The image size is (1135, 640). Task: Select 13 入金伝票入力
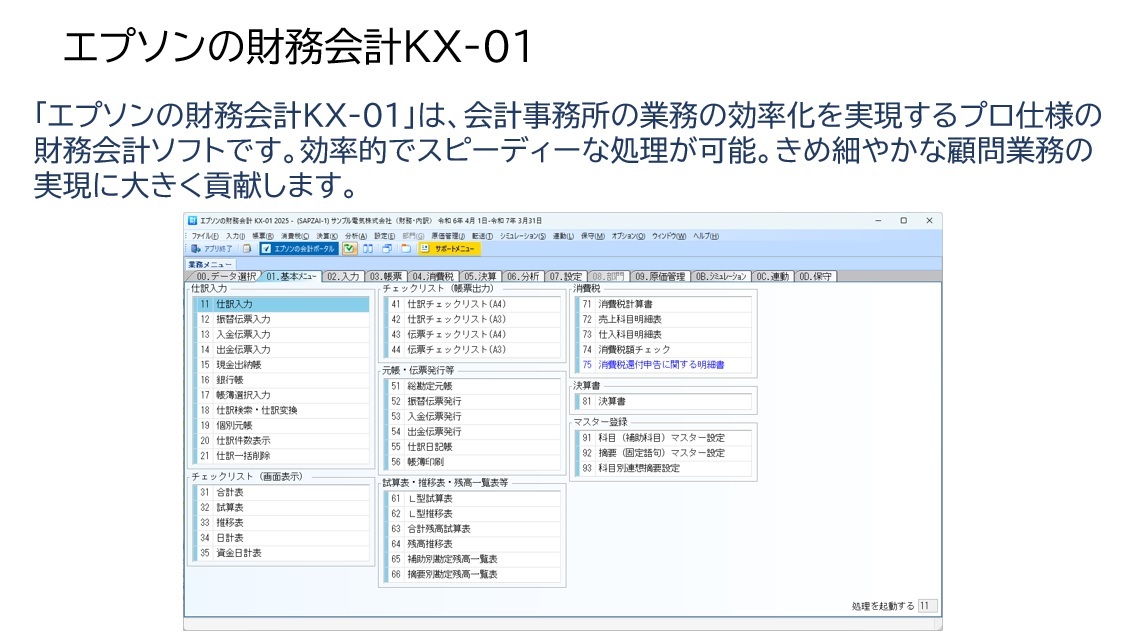[x=282, y=334]
